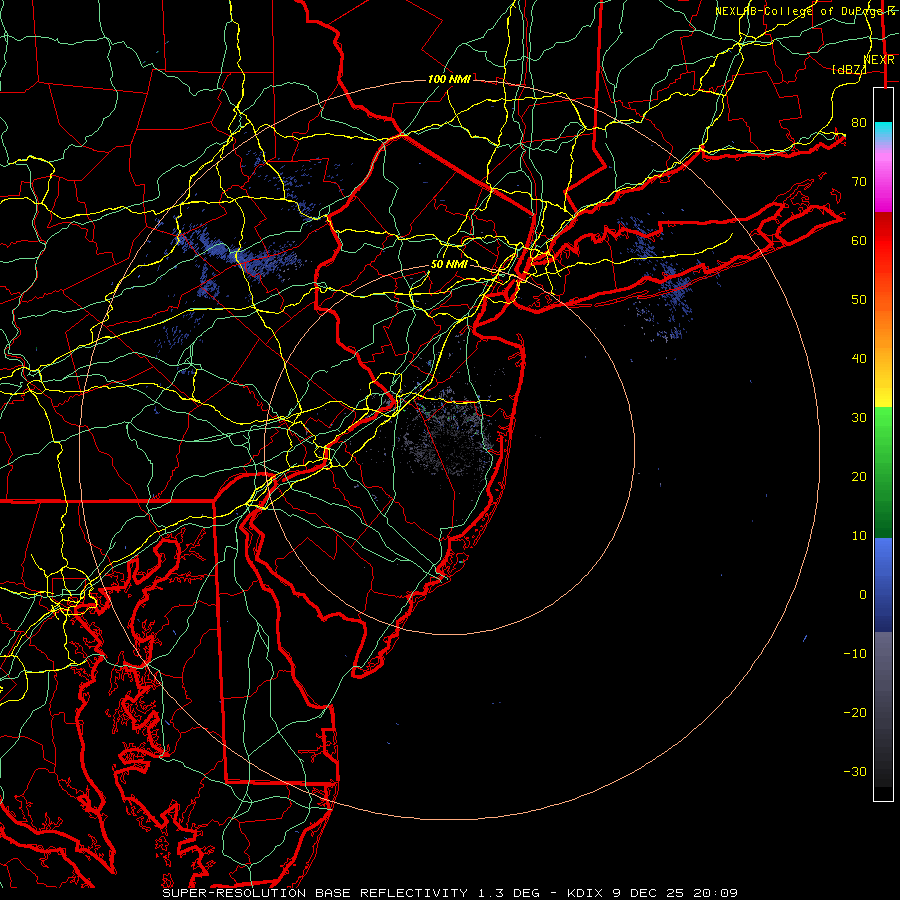Click the '20' value on the dBZ scale
Viewport: 900px width, 900px height.
click(859, 476)
